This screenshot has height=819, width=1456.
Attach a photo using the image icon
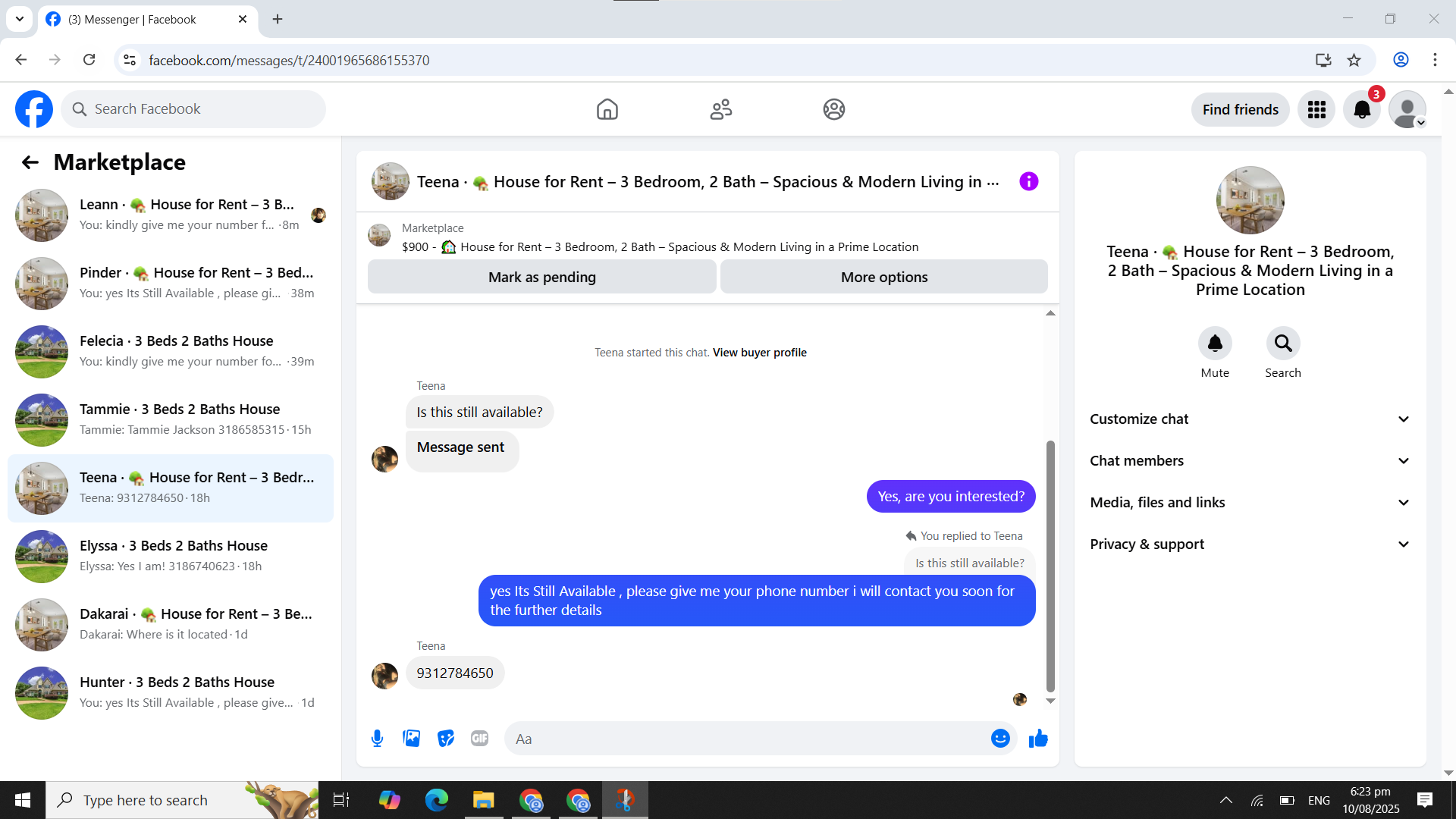point(411,739)
